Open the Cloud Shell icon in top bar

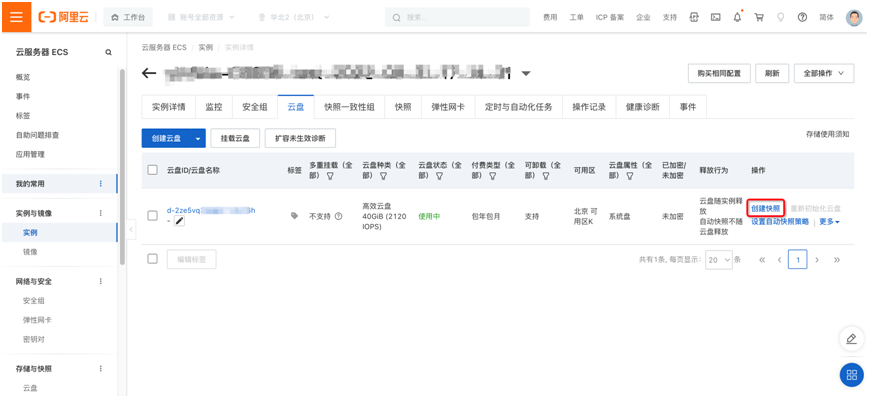click(715, 17)
